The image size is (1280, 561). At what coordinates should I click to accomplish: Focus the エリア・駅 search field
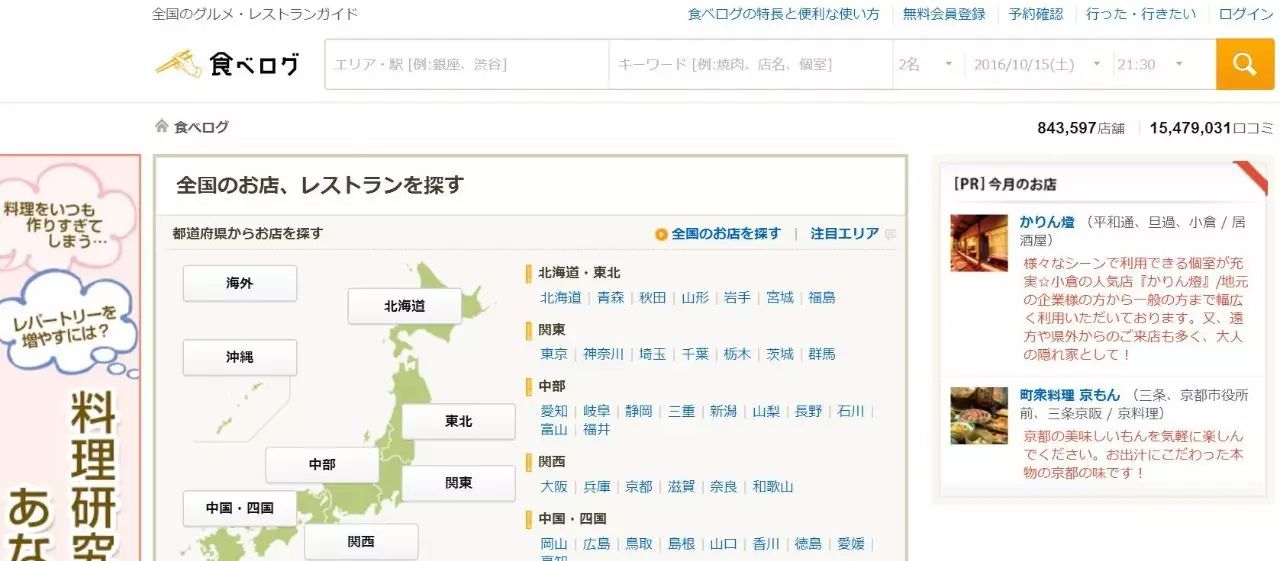coord(467,64)
